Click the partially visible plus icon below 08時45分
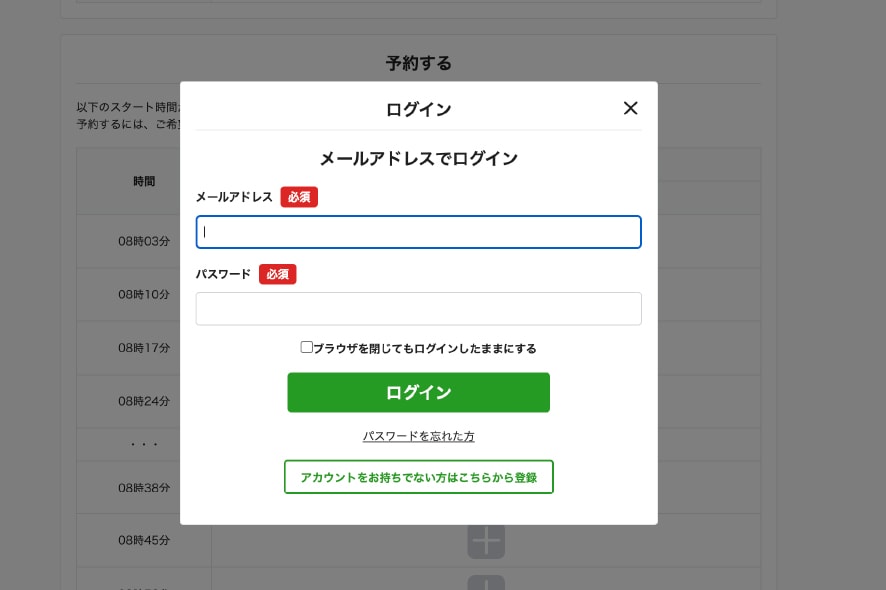Image resolution: width=886 pixels, height=590 pixels. point(485,582)
